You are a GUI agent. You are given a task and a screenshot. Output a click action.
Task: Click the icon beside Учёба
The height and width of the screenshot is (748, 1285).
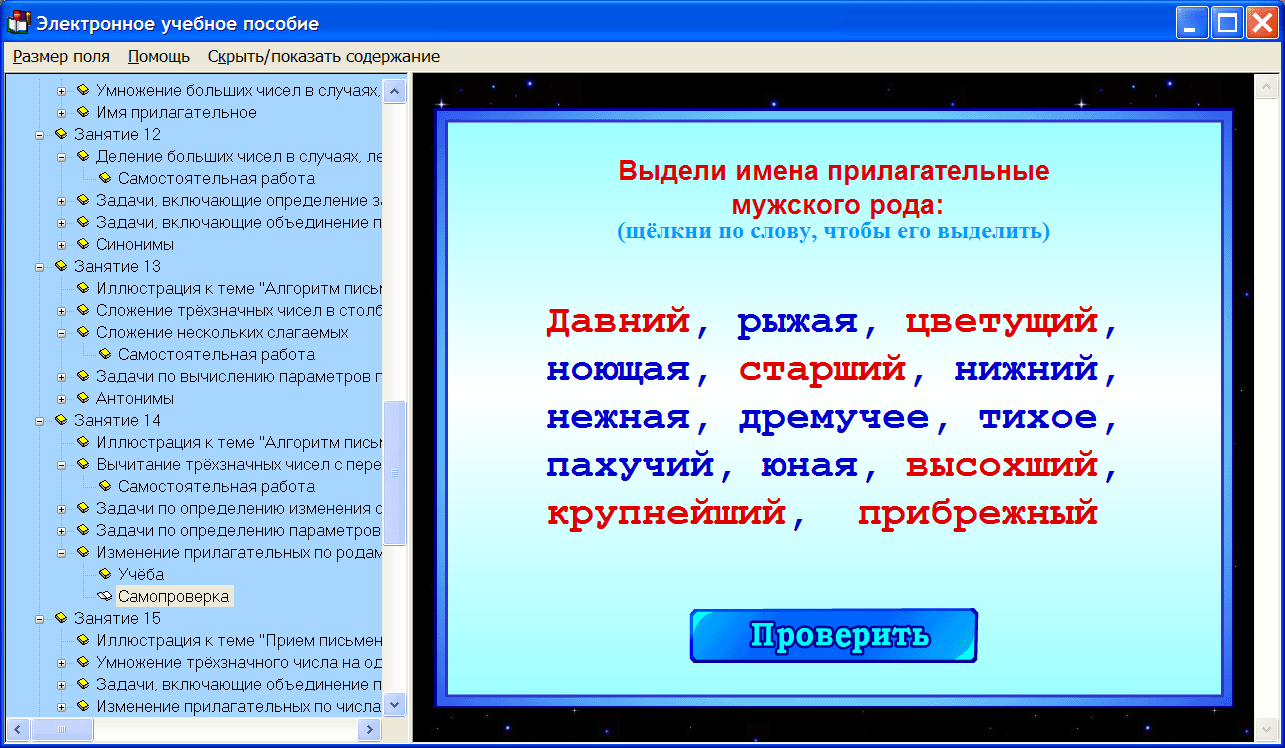[x=103, y=574]
